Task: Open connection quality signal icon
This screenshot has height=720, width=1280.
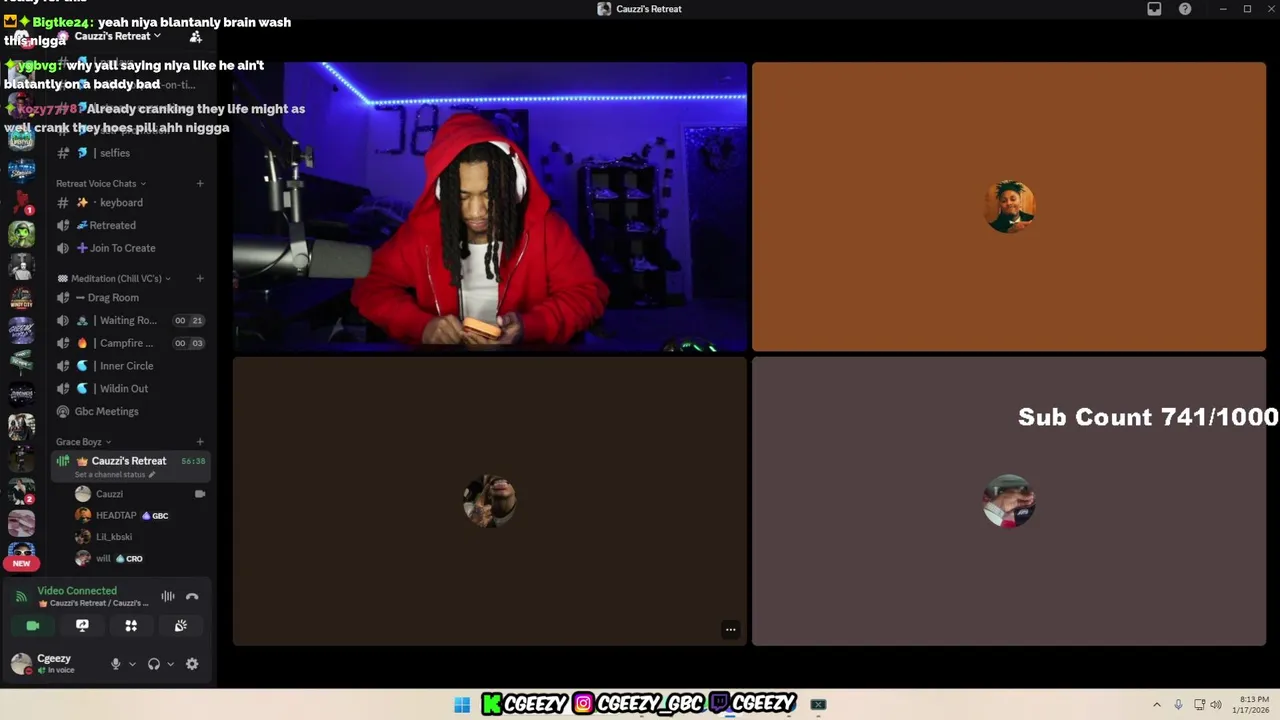Action: 21,597
